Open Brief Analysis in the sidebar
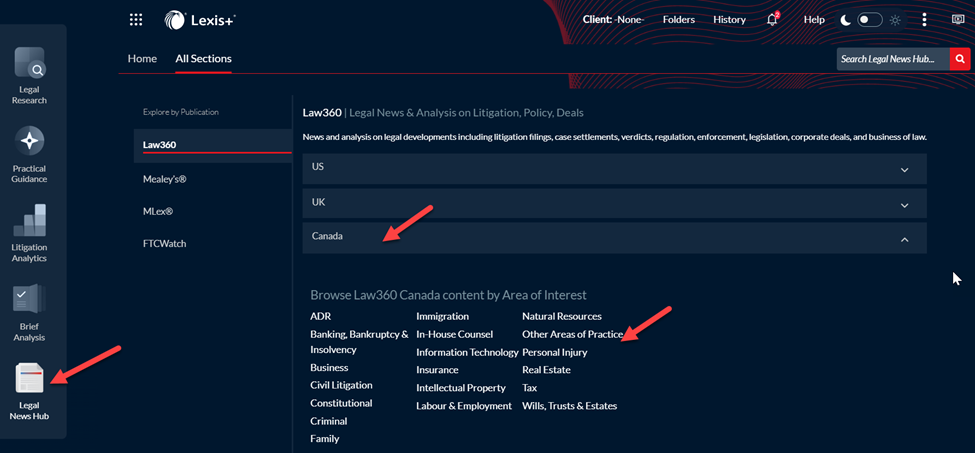The height and width of the screenshot is (453, 975). tap(29, 313)
